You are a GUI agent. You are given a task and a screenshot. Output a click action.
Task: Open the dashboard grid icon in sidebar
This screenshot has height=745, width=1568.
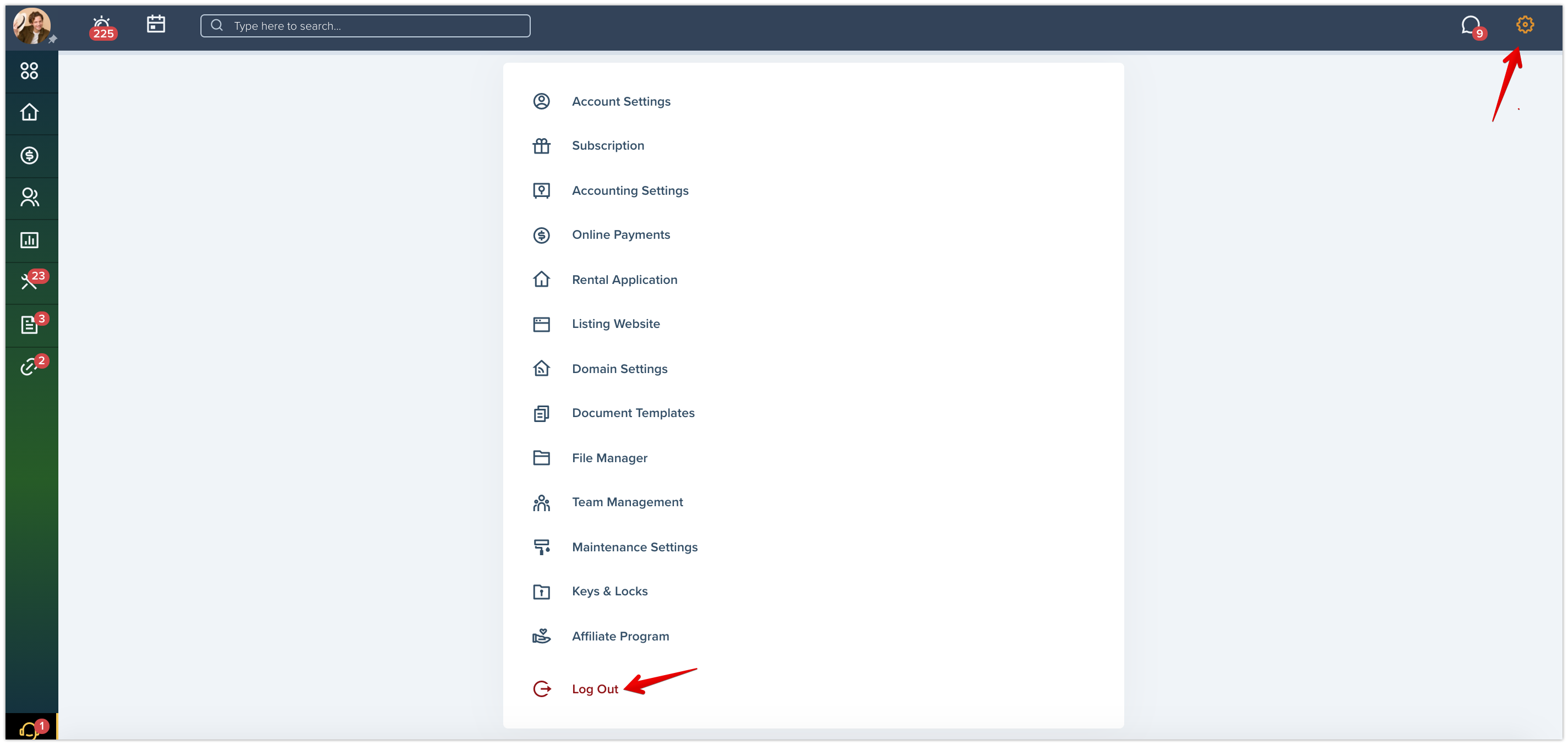29,71
